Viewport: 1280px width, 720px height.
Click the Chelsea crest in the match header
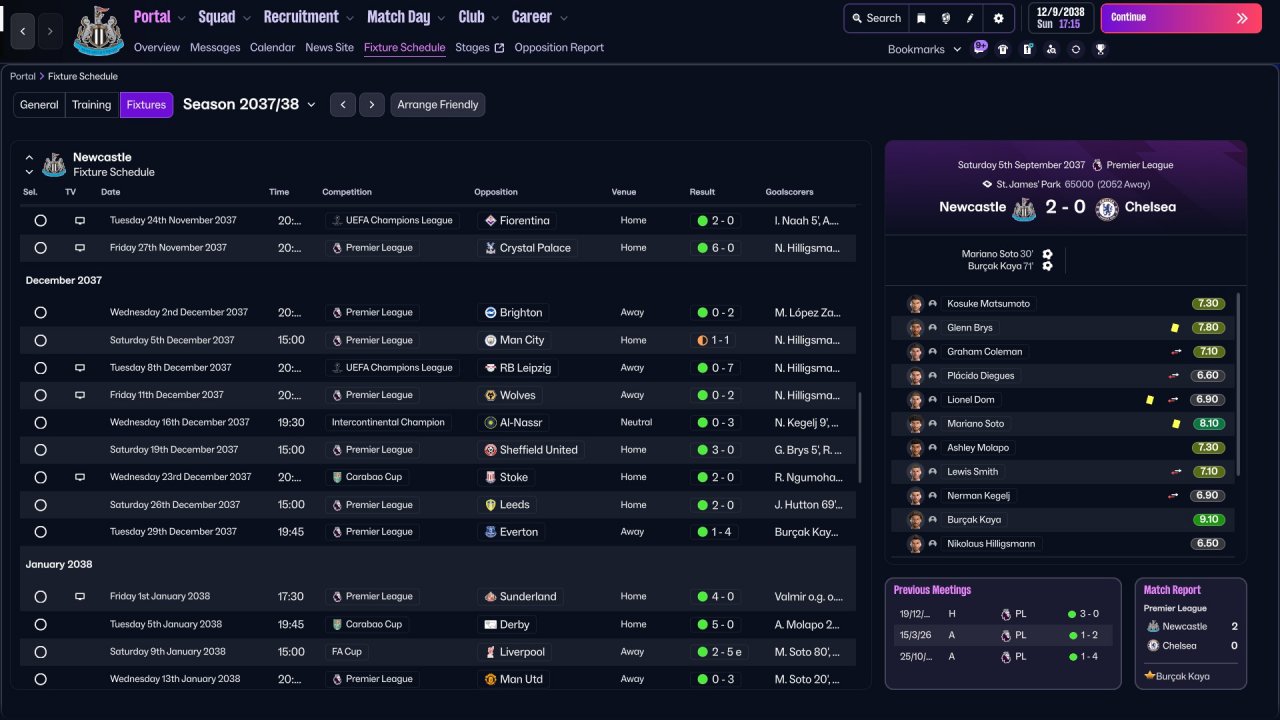[1106, 208]
